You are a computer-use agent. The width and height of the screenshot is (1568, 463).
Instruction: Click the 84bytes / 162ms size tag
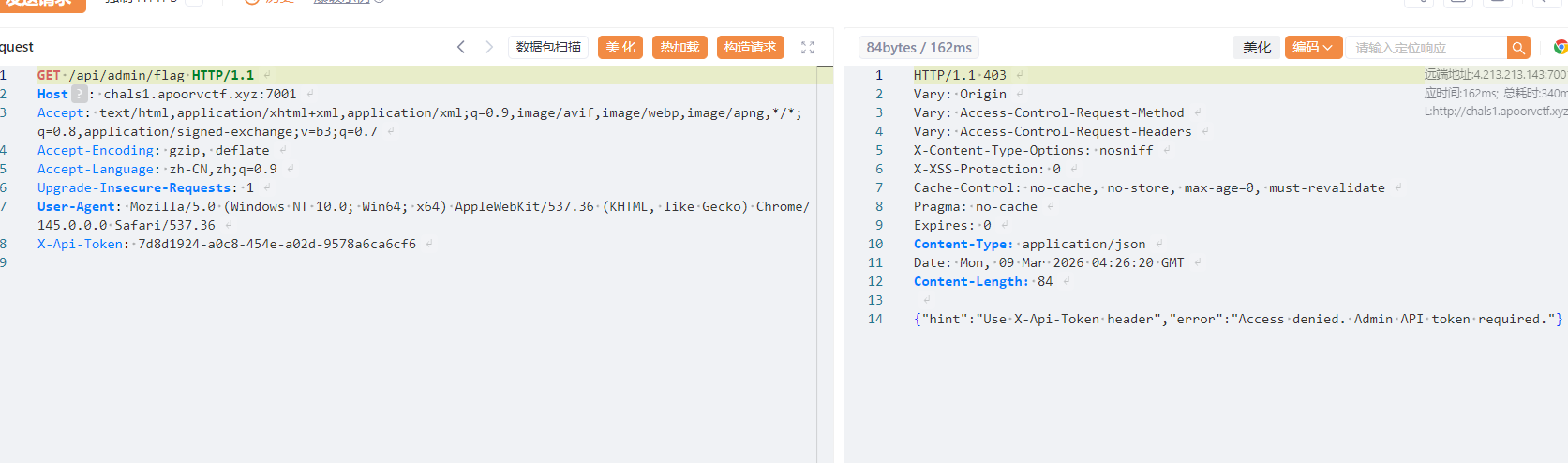(918, 48)
